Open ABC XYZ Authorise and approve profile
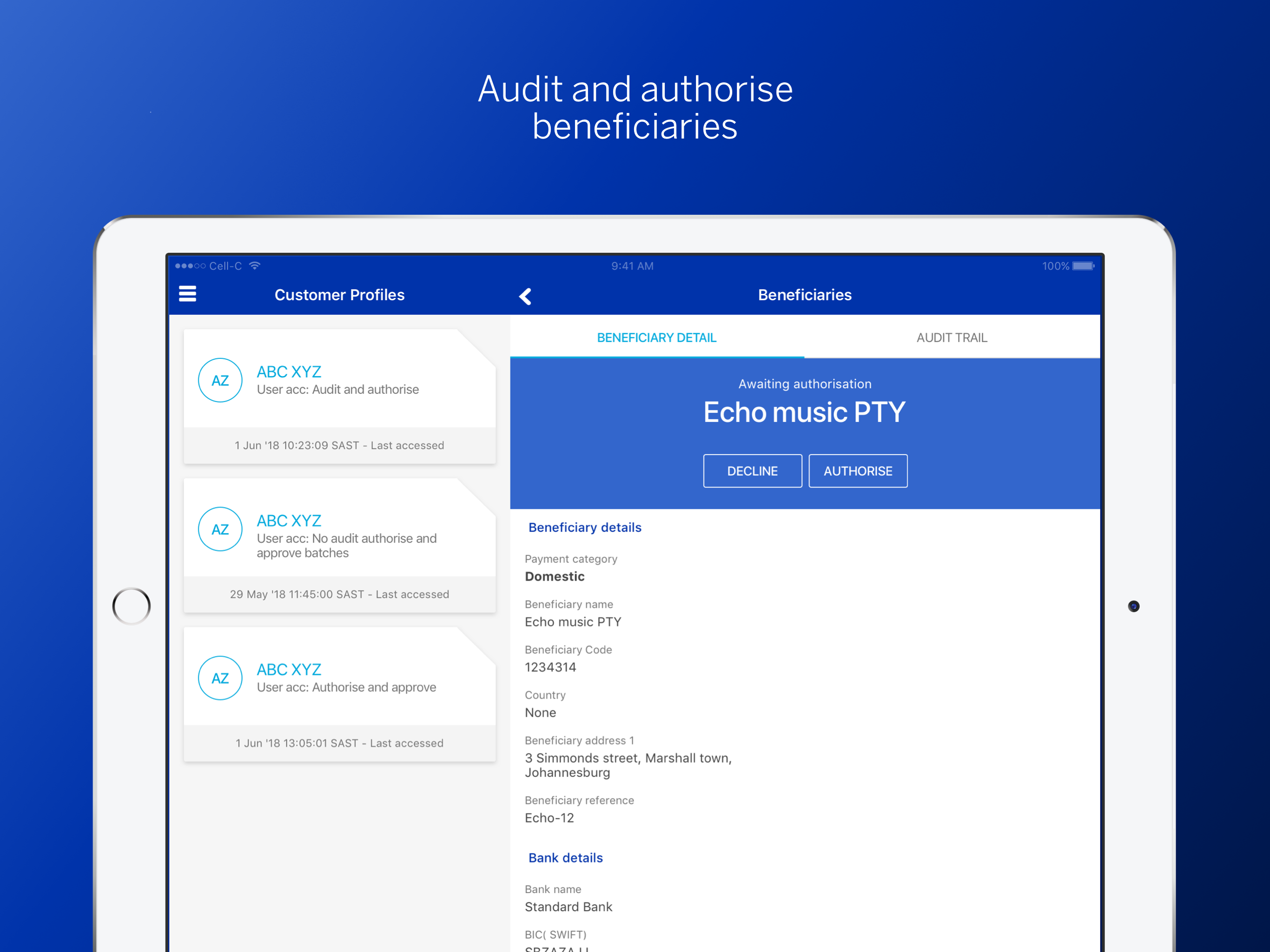The height and width of the screenshot is (952, 1270). coord(346,678)
